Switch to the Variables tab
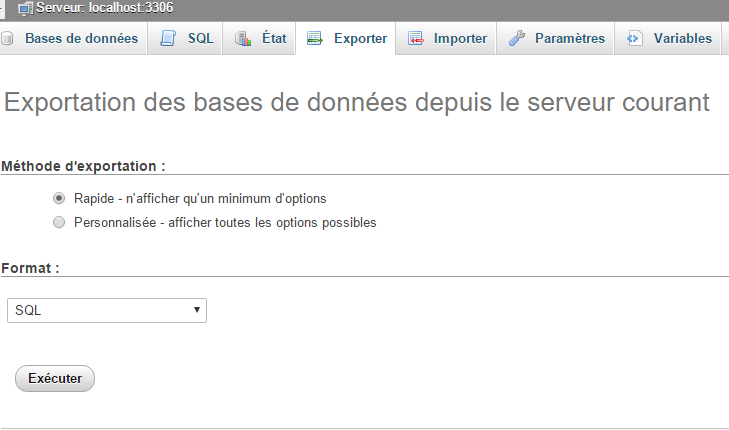This screenshot has height=430, width=729. [667, 39]
